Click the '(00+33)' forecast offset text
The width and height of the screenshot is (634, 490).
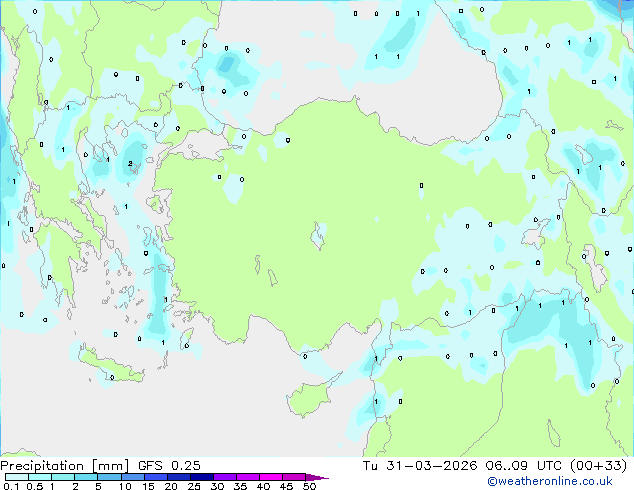click(598, 466)
